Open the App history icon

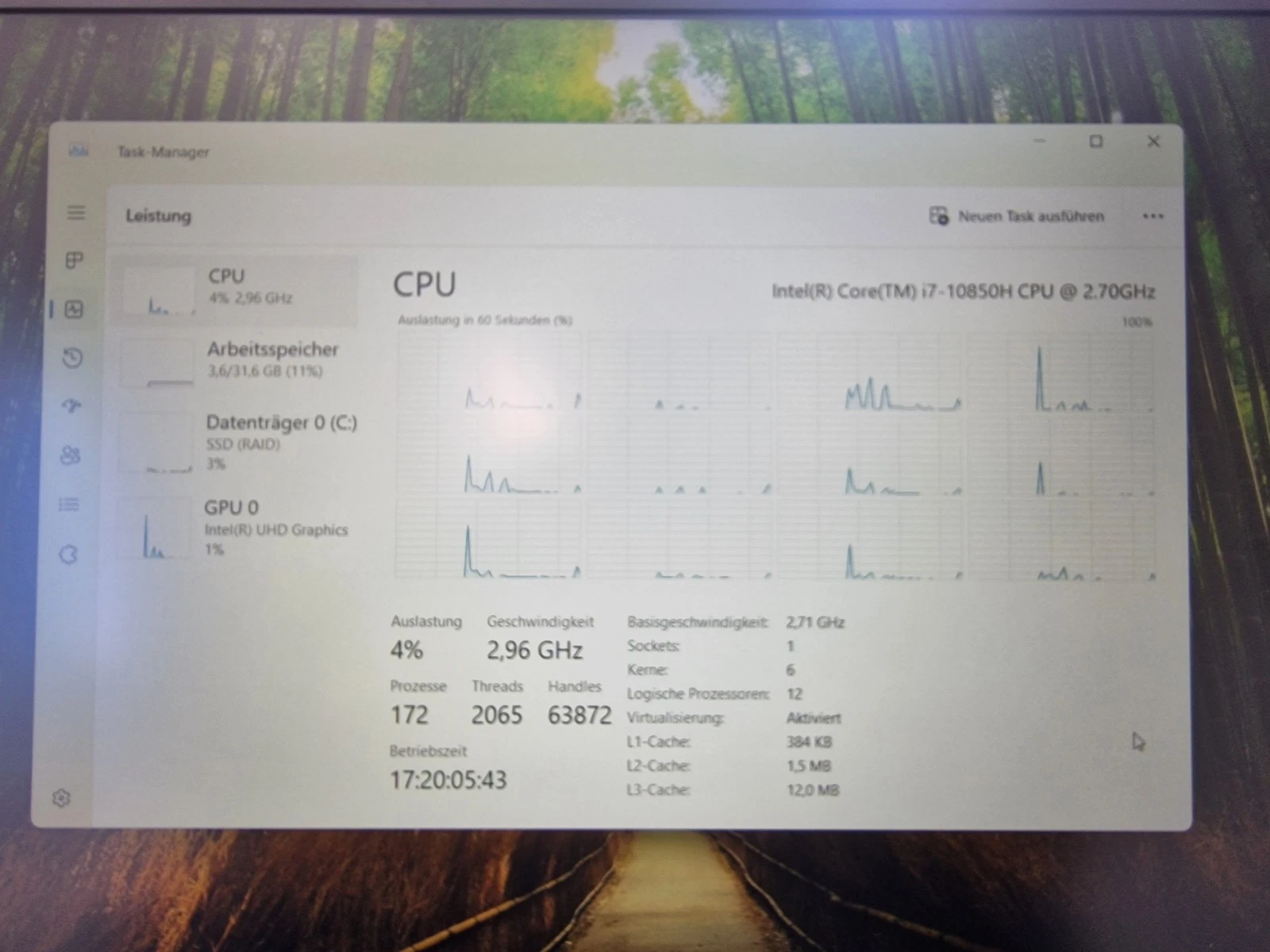coord(72,358)
